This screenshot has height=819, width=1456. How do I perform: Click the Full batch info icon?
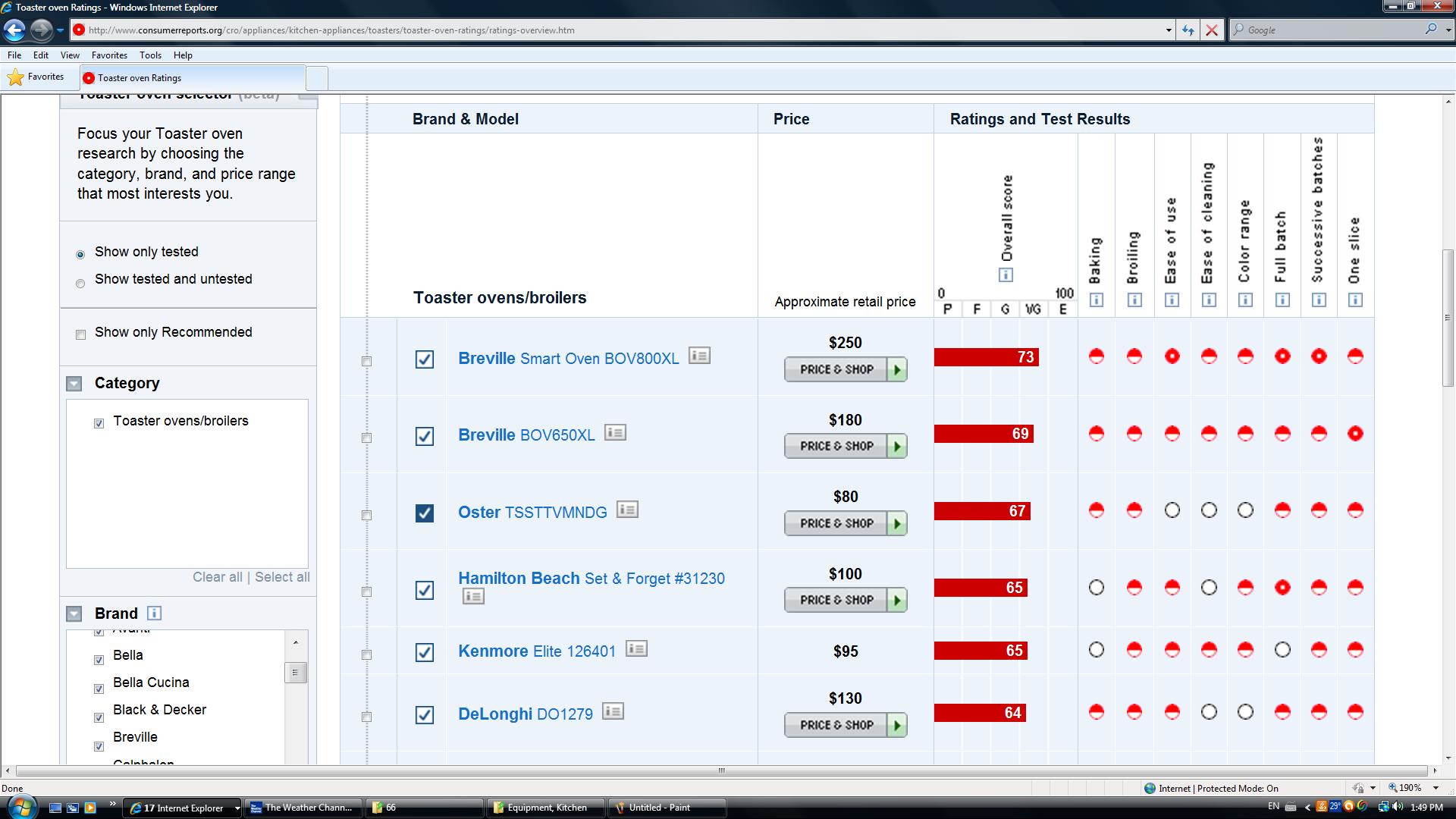coord(1282,300)
